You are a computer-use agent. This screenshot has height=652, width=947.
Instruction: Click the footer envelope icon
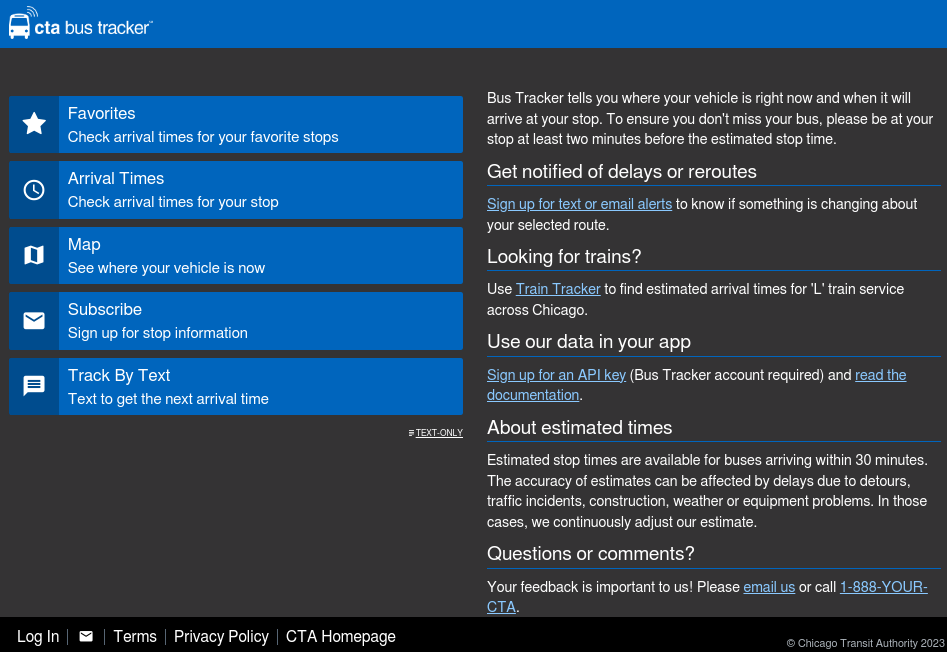click(x=86, y=637)
